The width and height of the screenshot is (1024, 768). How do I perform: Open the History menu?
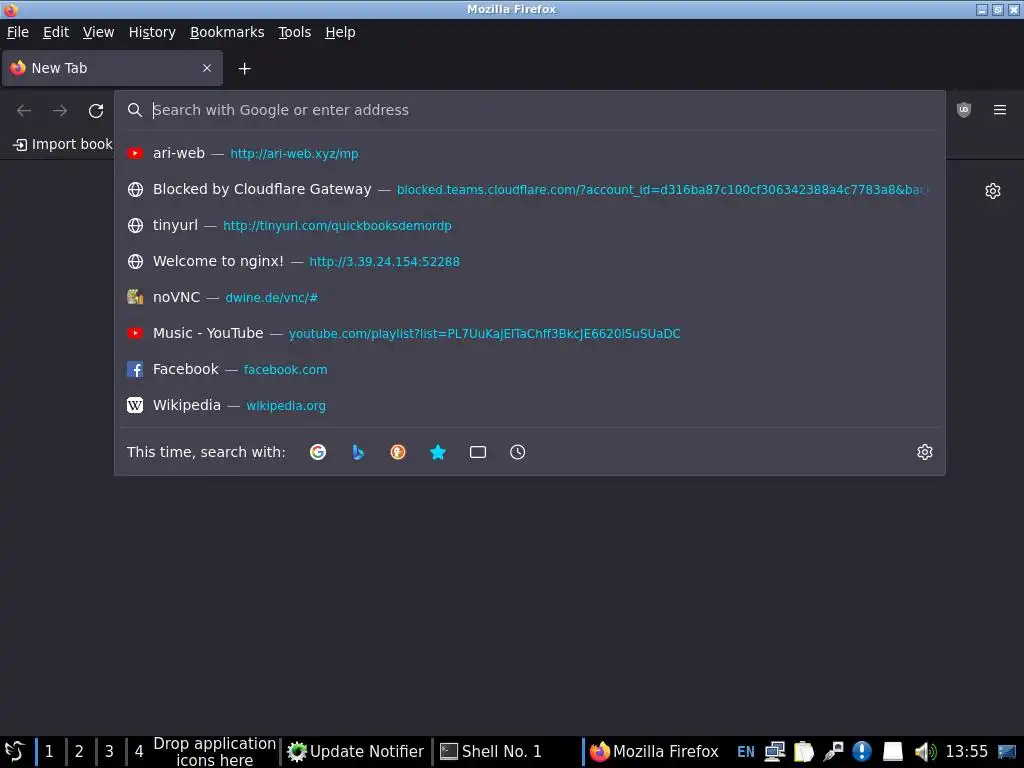[x=152, y=32]
